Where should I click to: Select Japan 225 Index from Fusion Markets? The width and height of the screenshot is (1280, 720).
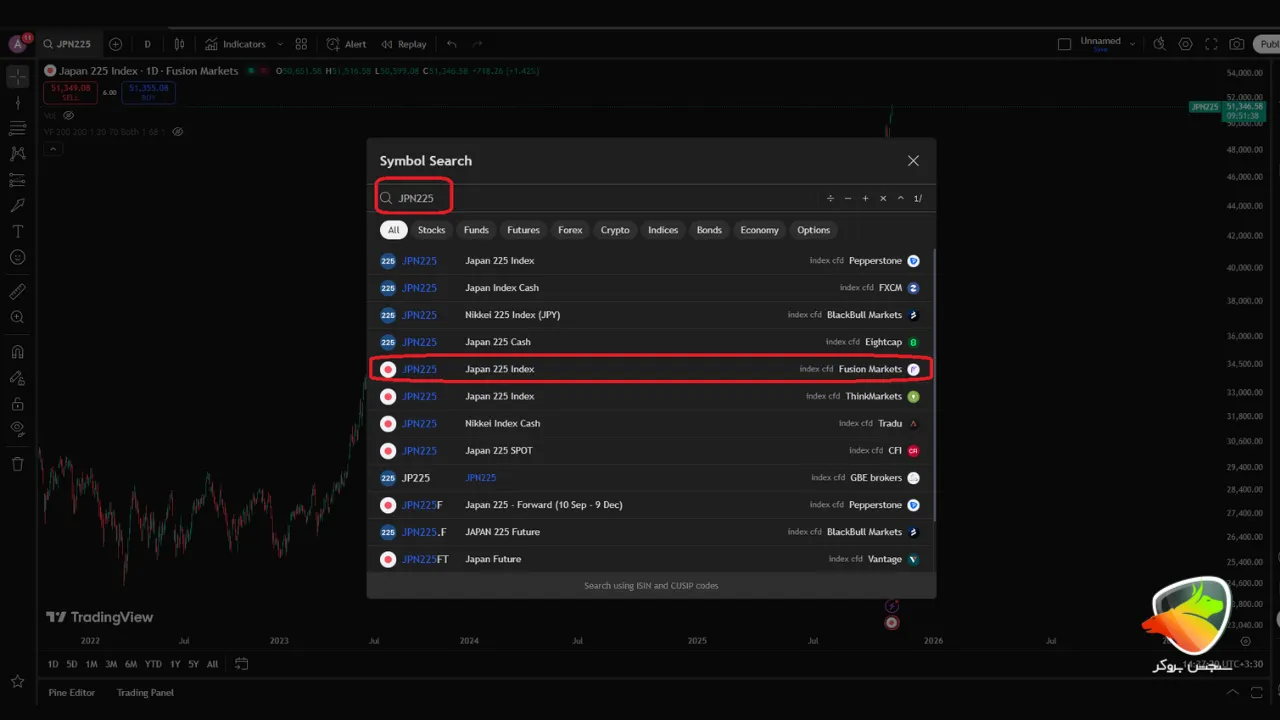651,369
